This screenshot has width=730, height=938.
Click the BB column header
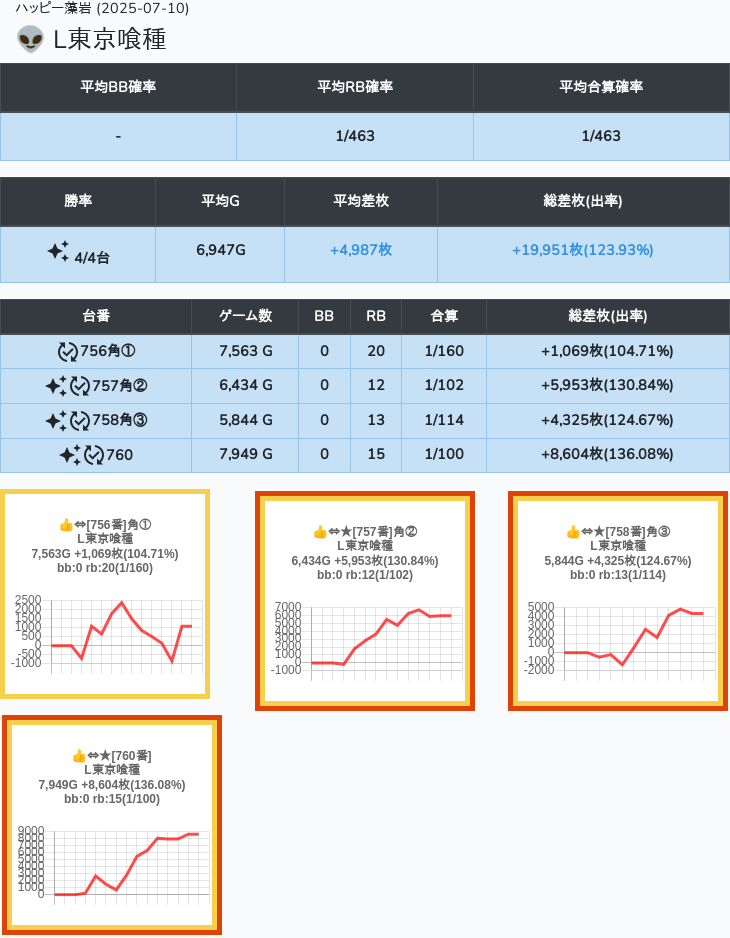[324, 316]
